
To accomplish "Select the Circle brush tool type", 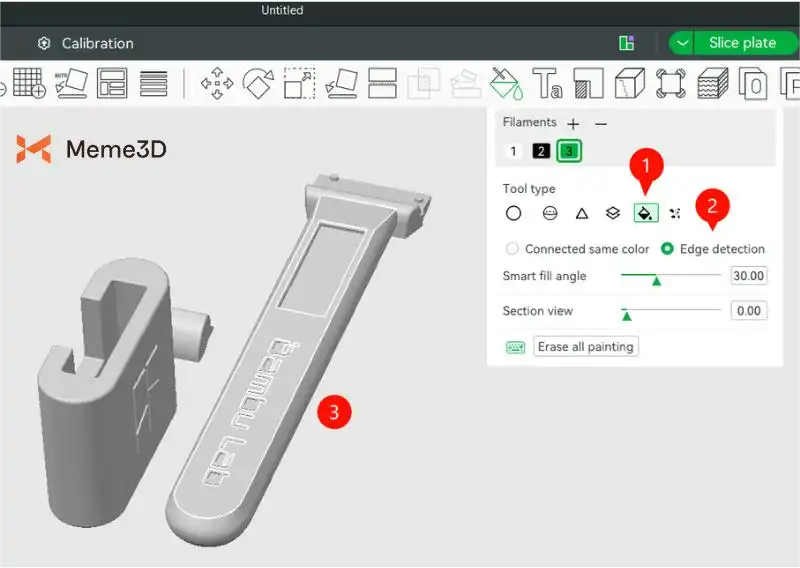I will [x=513, y=213].
